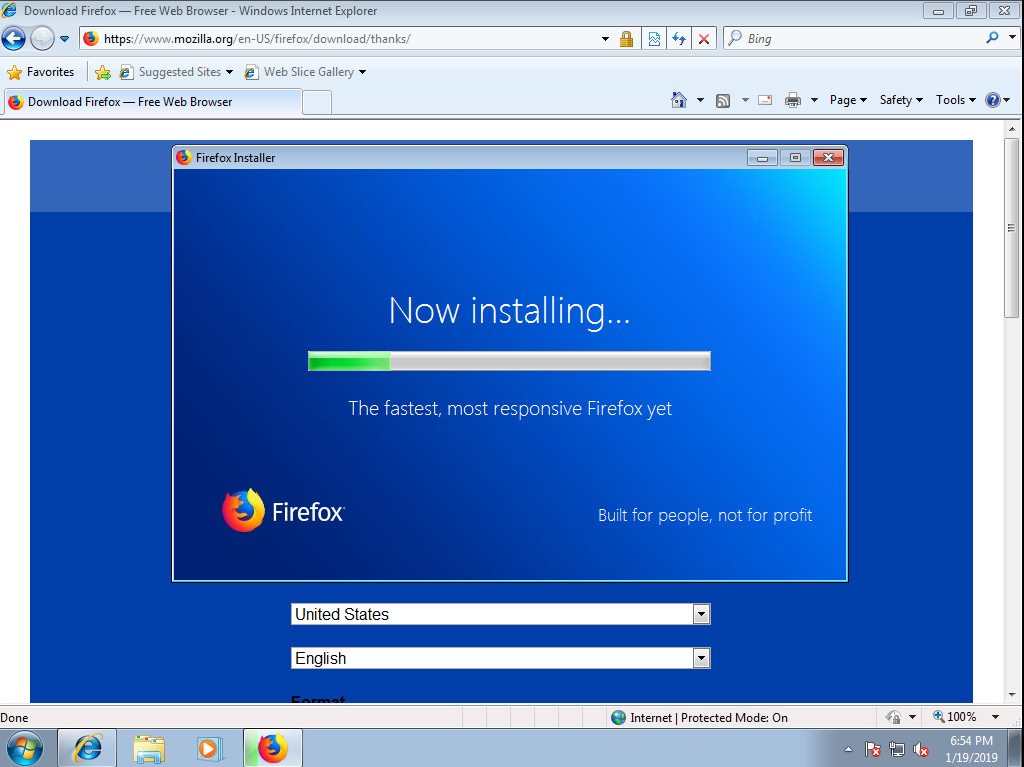The image size is (1024, 767).
Task: Click the Bing search box
Action: tap(856, 39)
